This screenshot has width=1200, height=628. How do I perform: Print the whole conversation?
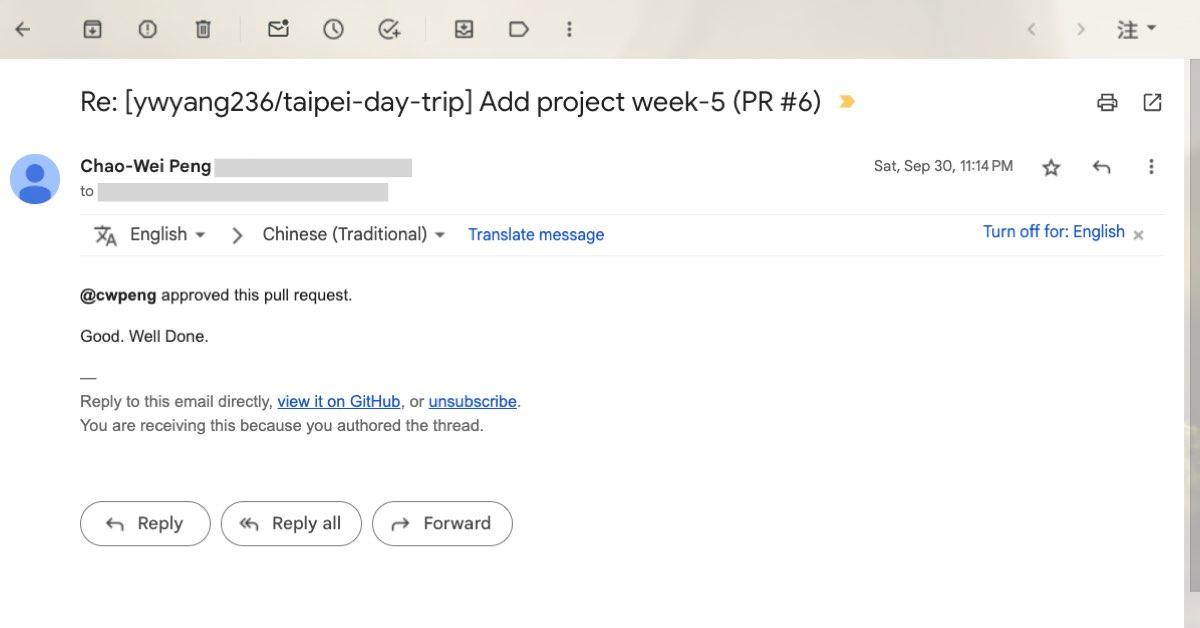1107,102
